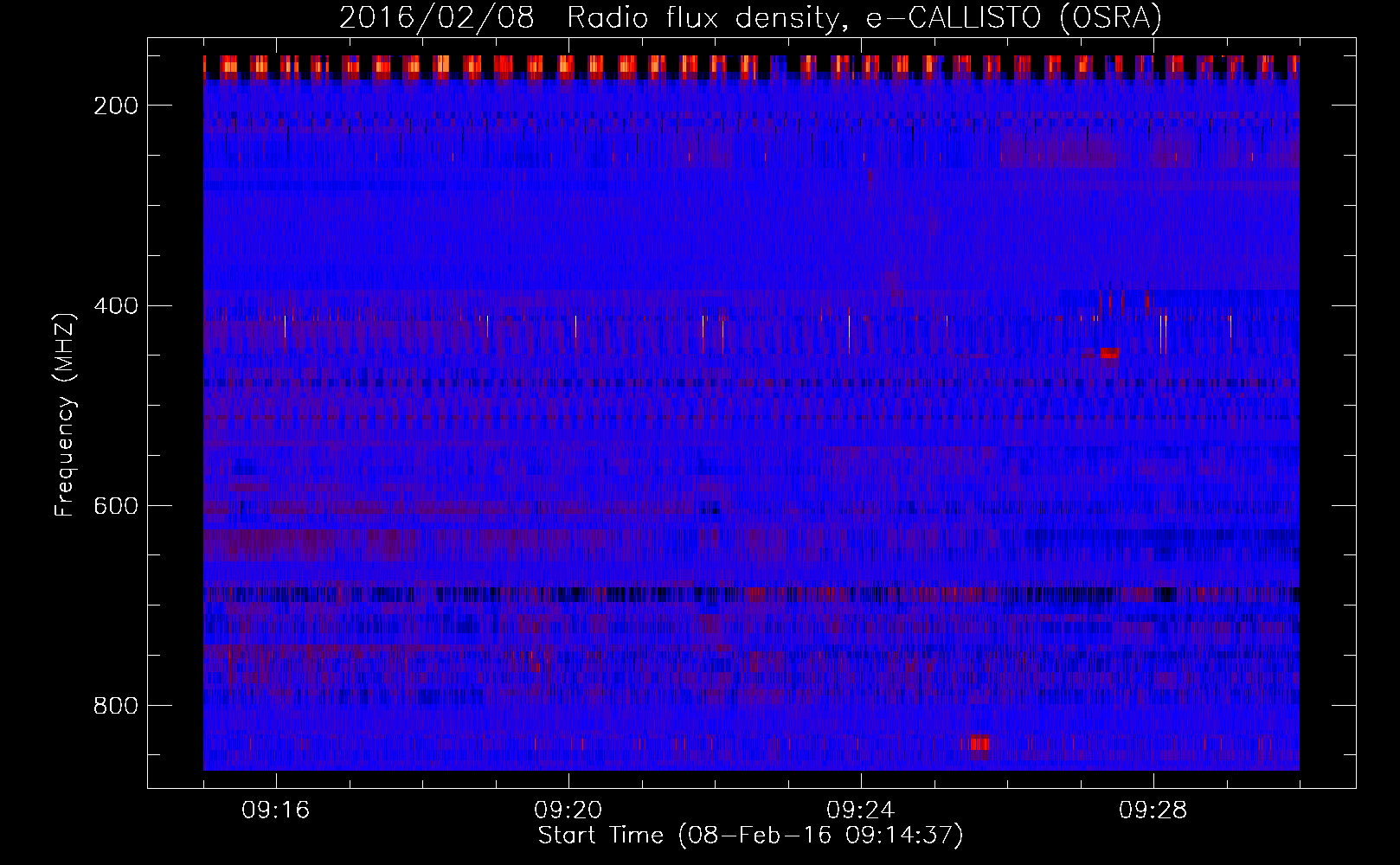Select the 600 frequency tick label

tap(116, 506)
